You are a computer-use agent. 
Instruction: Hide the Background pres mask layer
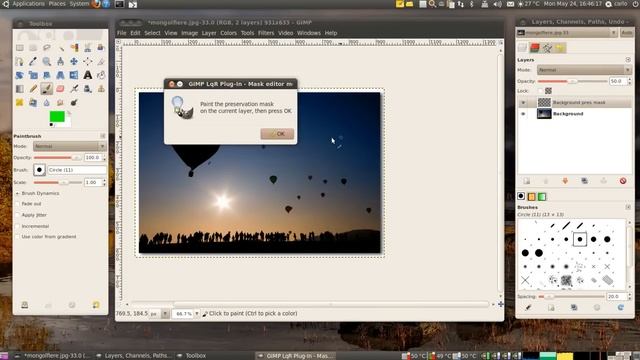(x=523, y=102)
